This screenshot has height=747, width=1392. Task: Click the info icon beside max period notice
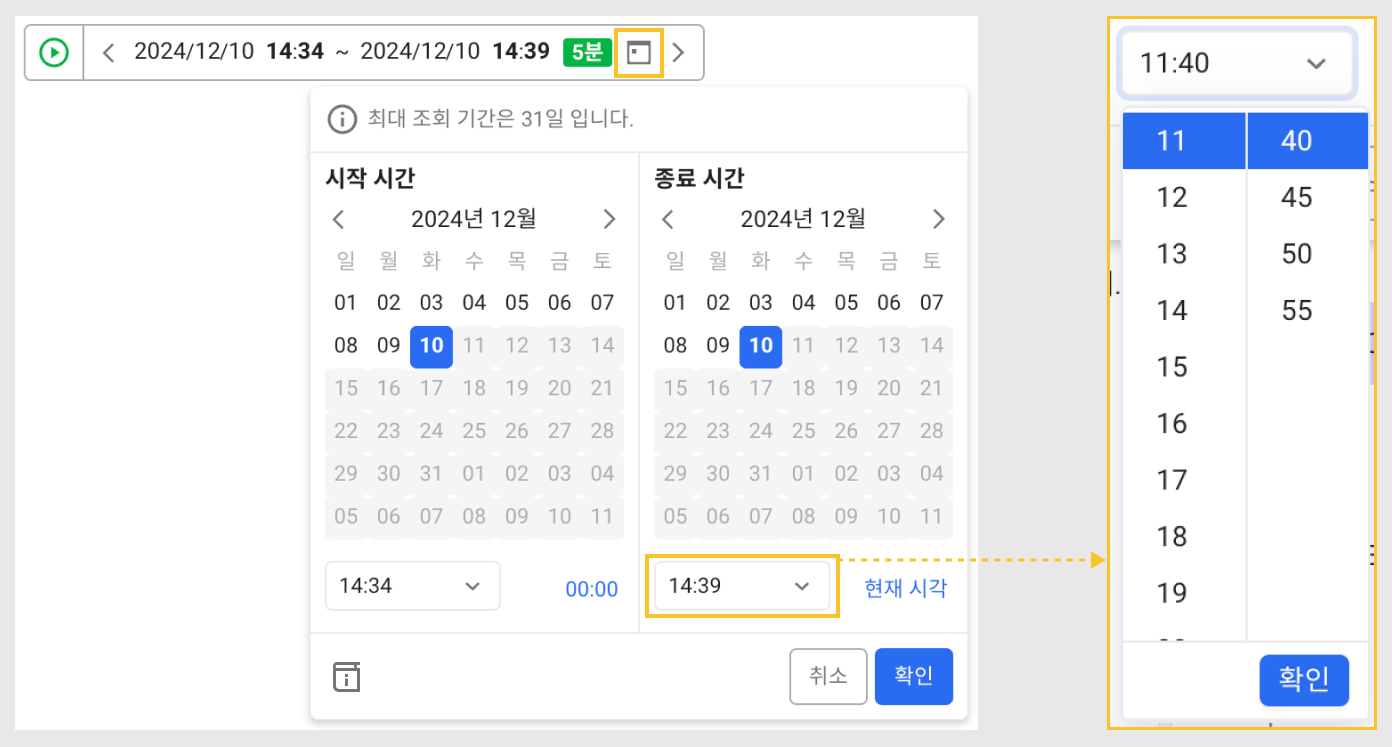[342, 120]
